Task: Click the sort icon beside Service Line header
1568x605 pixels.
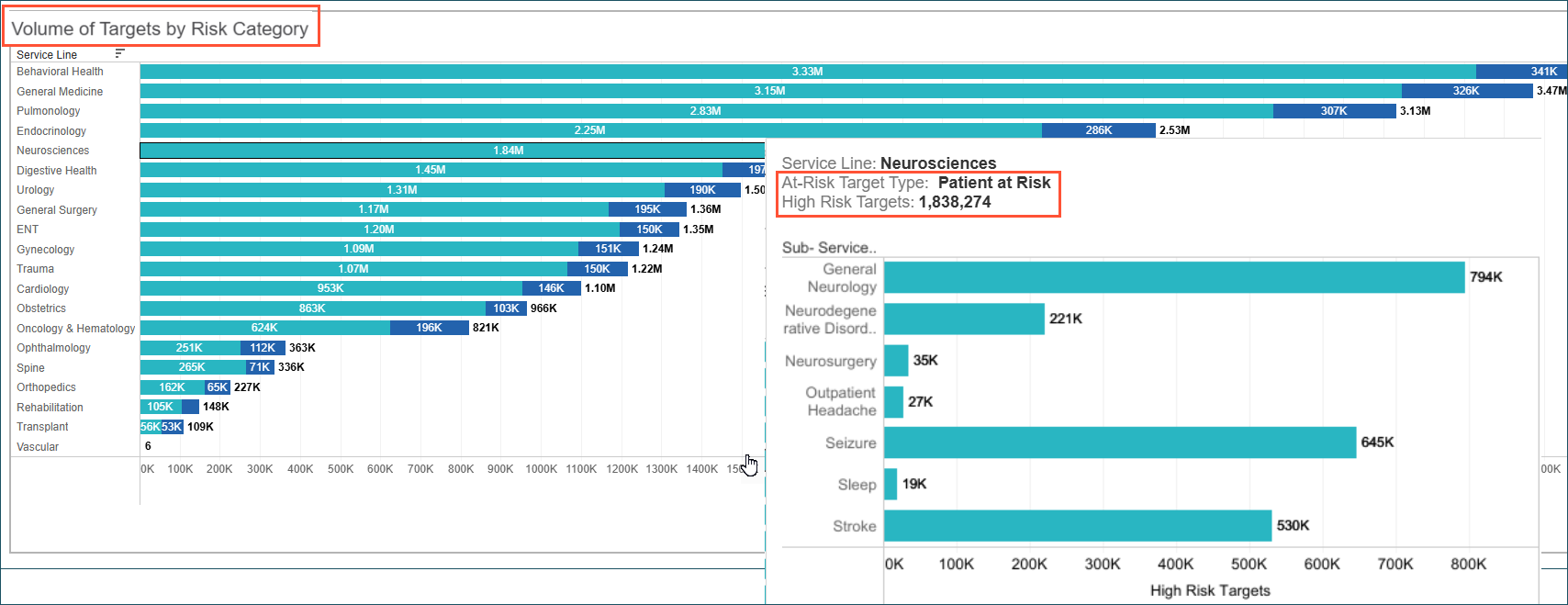Action: (119, 53)
